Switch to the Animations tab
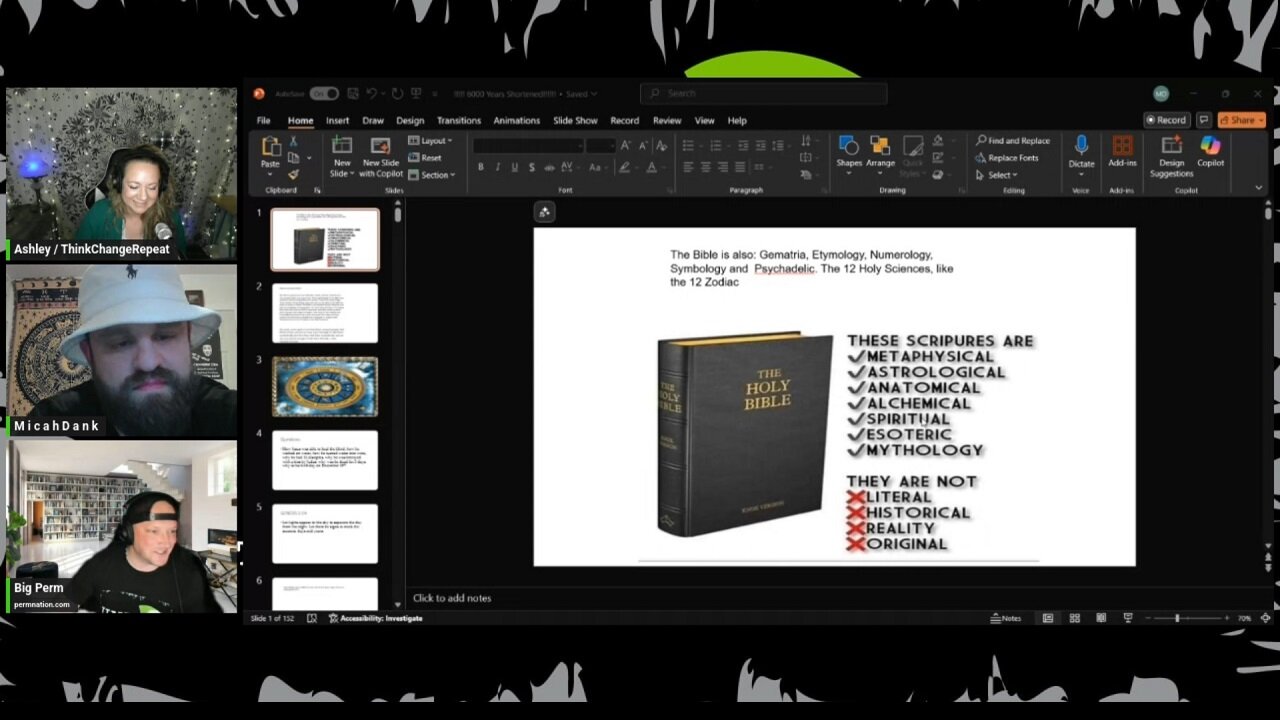This screenshot has width=1280, height=720. (x=517, y=121)
